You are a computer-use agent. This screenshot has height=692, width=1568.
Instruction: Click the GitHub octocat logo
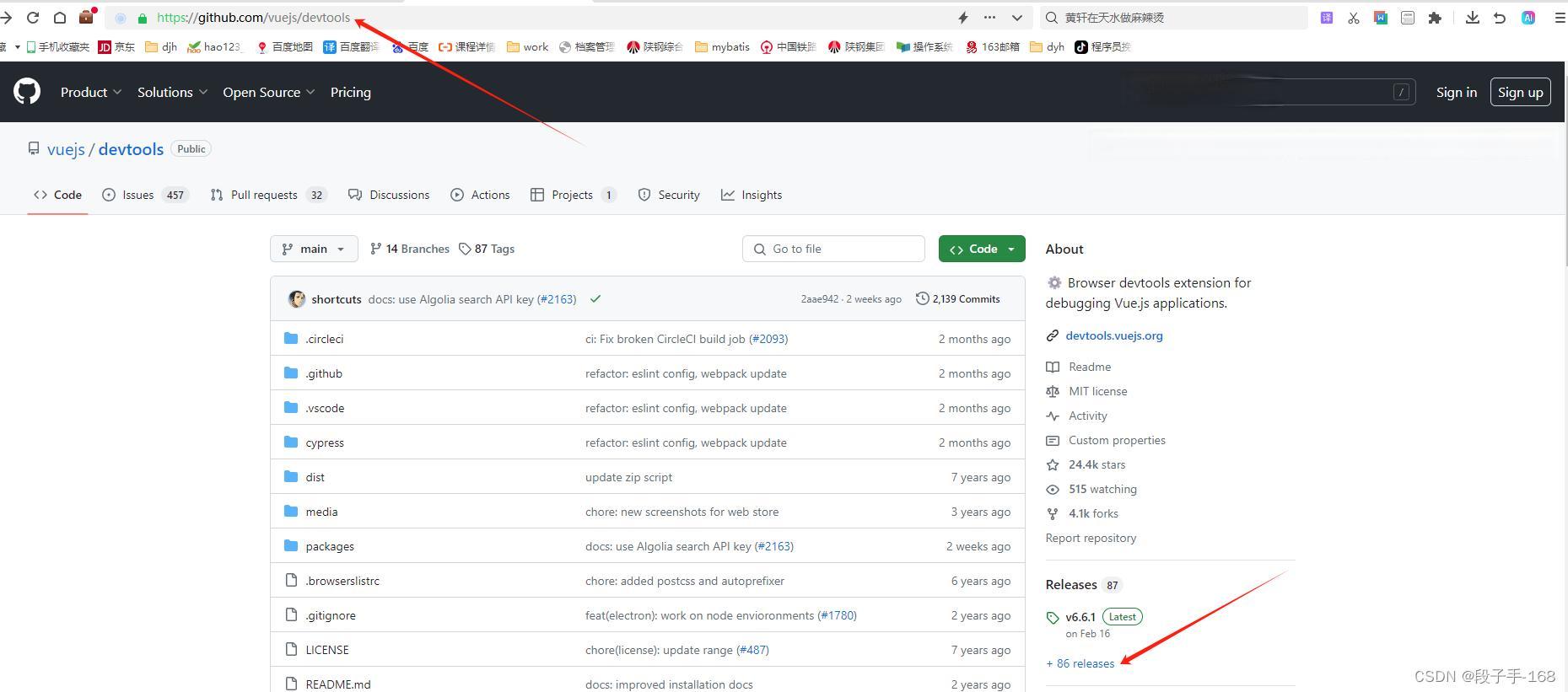pos(27,92)
